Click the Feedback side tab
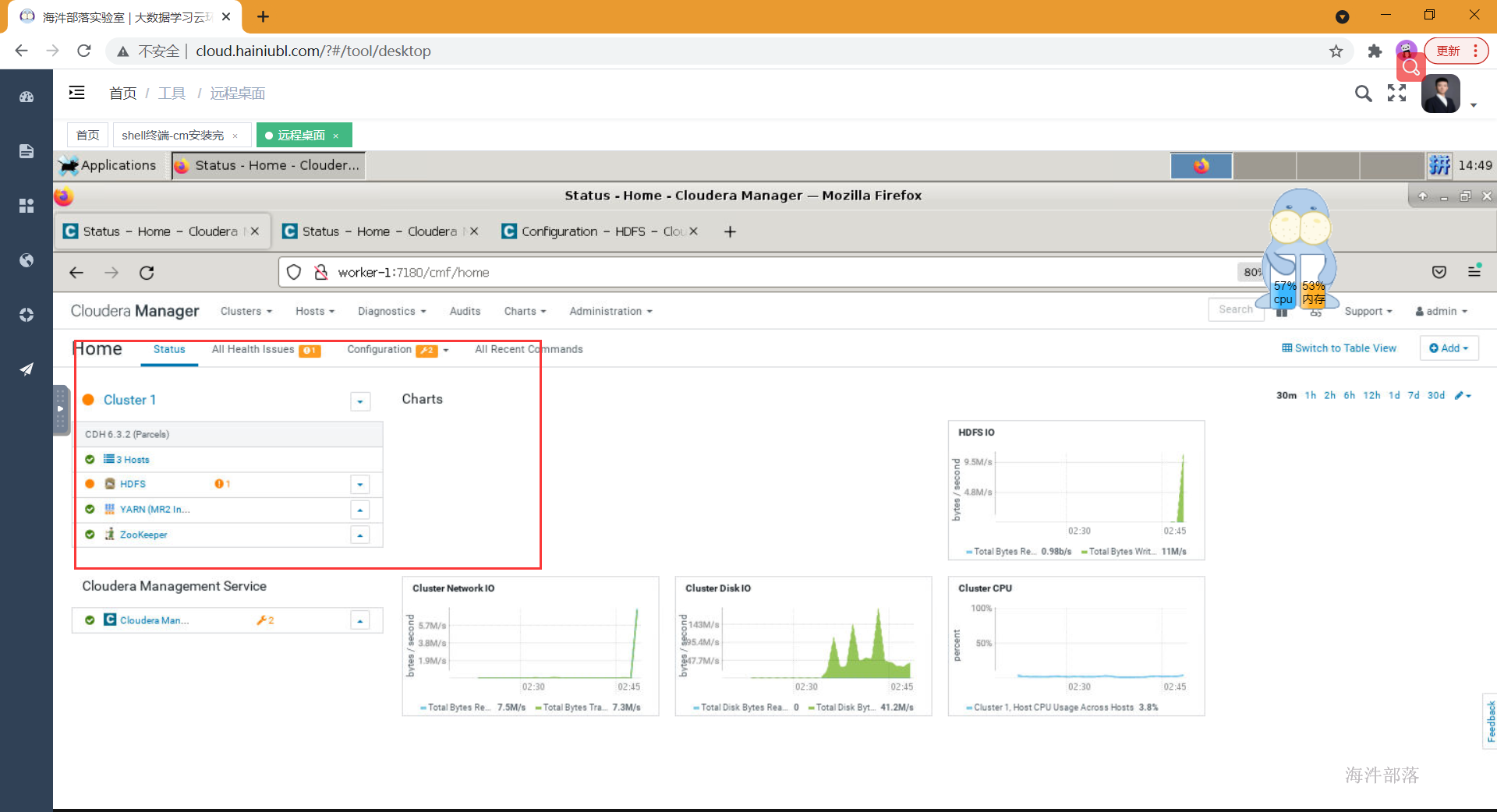The width and height of the screenshot is (1497, 812). [1490, 721]
